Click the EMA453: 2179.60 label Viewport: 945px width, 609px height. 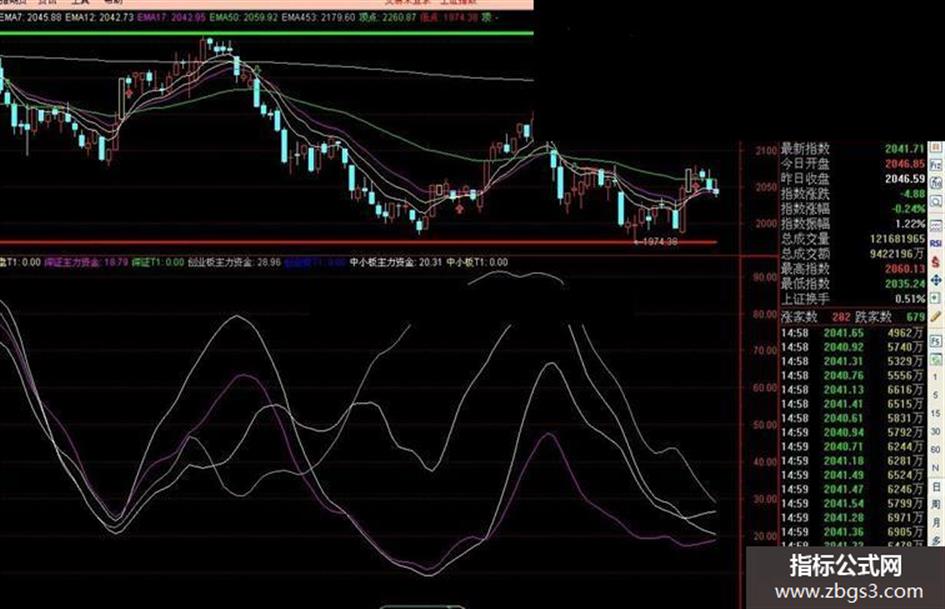[x=318, y=17]
